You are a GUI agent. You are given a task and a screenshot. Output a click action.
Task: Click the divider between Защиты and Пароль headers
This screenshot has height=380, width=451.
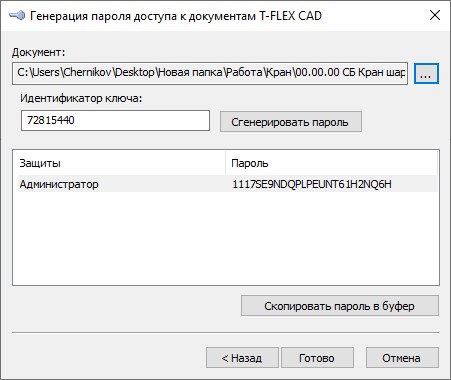click(226, 163)
